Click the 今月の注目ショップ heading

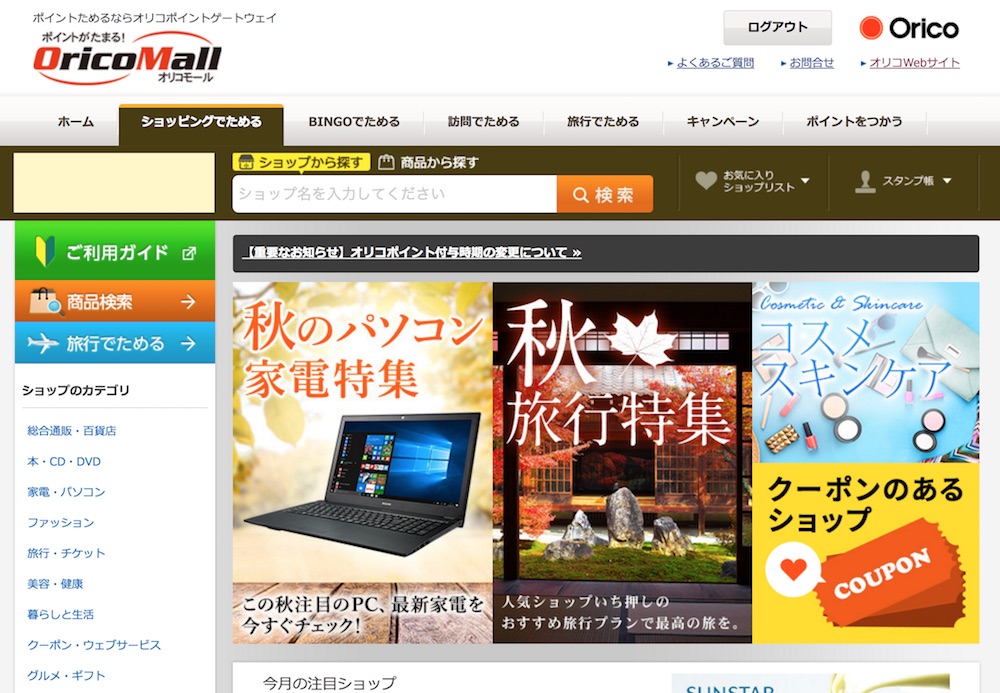330,683
